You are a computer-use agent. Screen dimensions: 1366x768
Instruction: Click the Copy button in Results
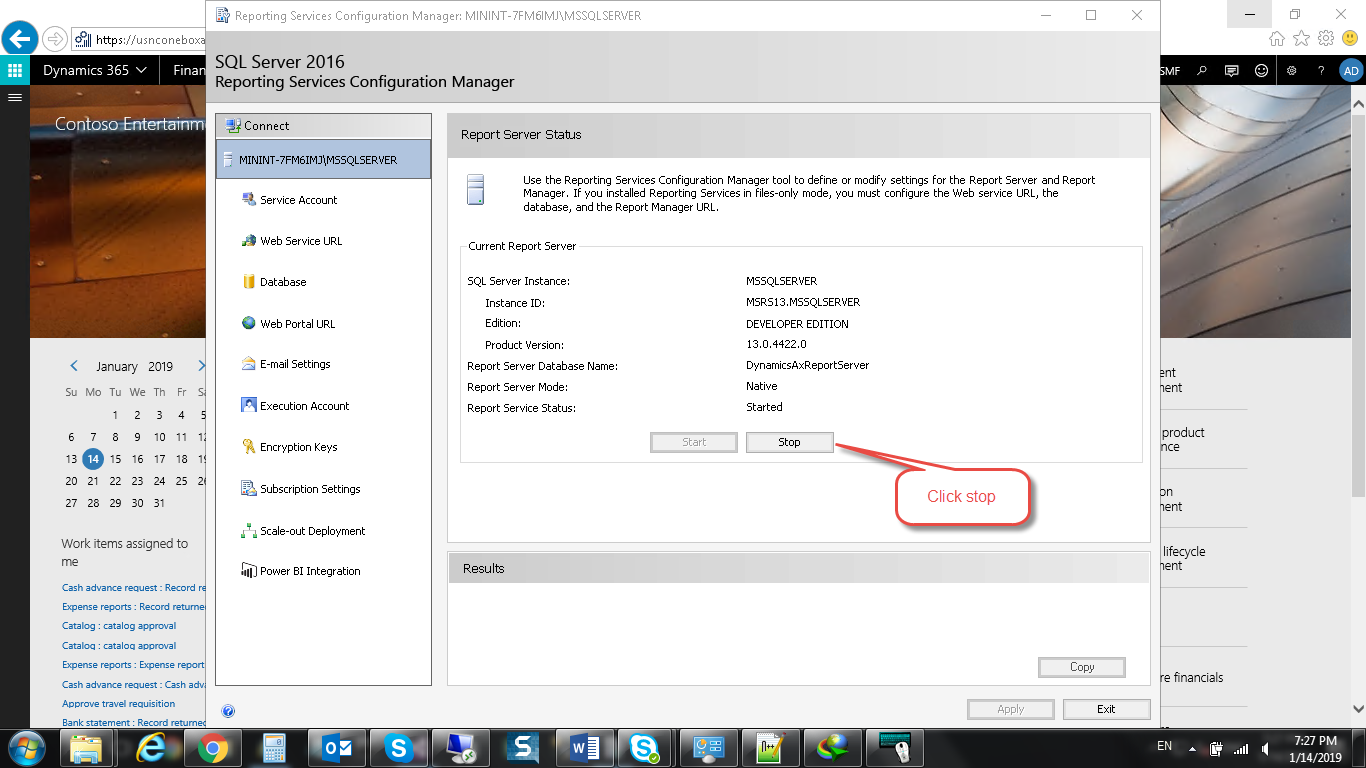click(1082, 667)
